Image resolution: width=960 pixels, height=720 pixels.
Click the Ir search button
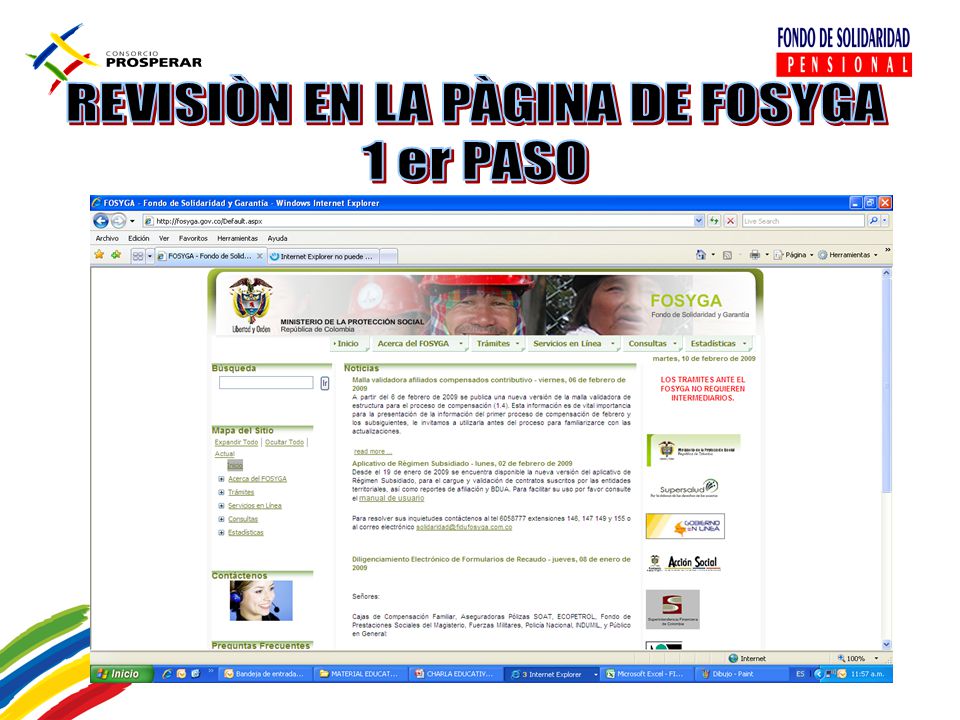(324, 383)
